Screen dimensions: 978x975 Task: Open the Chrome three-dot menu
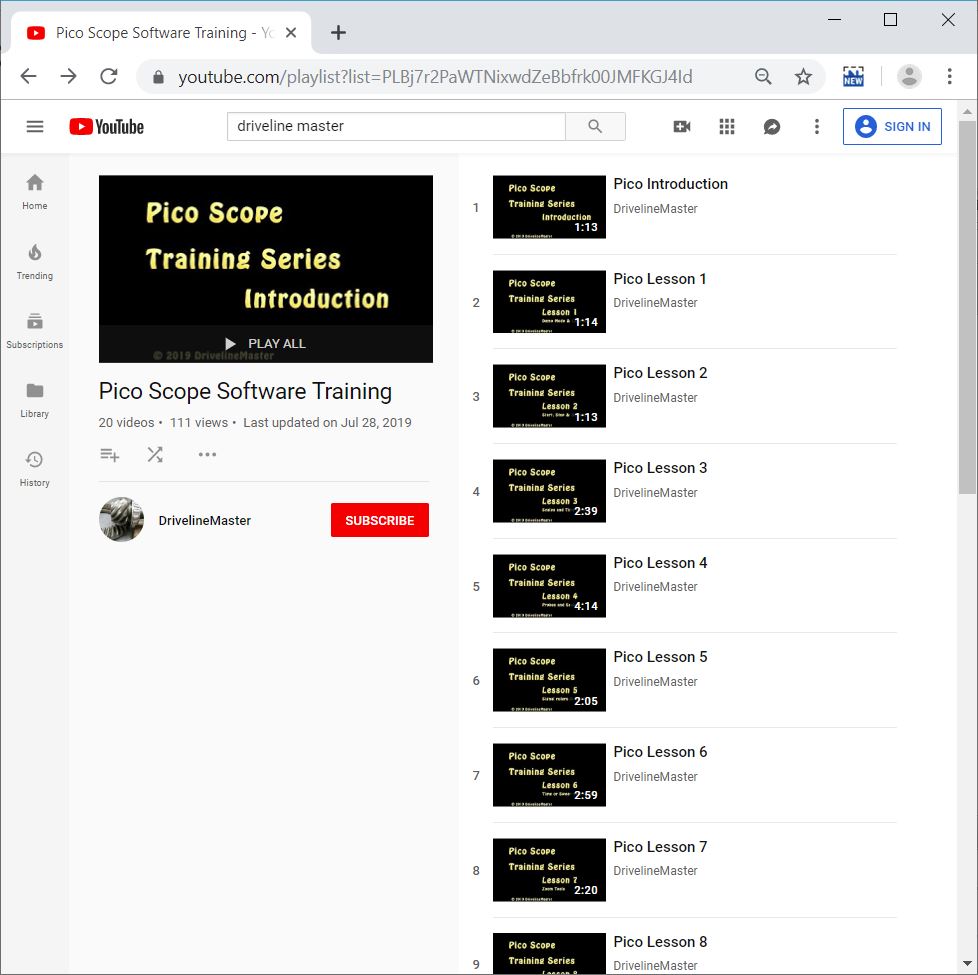[x=949, y=77]
